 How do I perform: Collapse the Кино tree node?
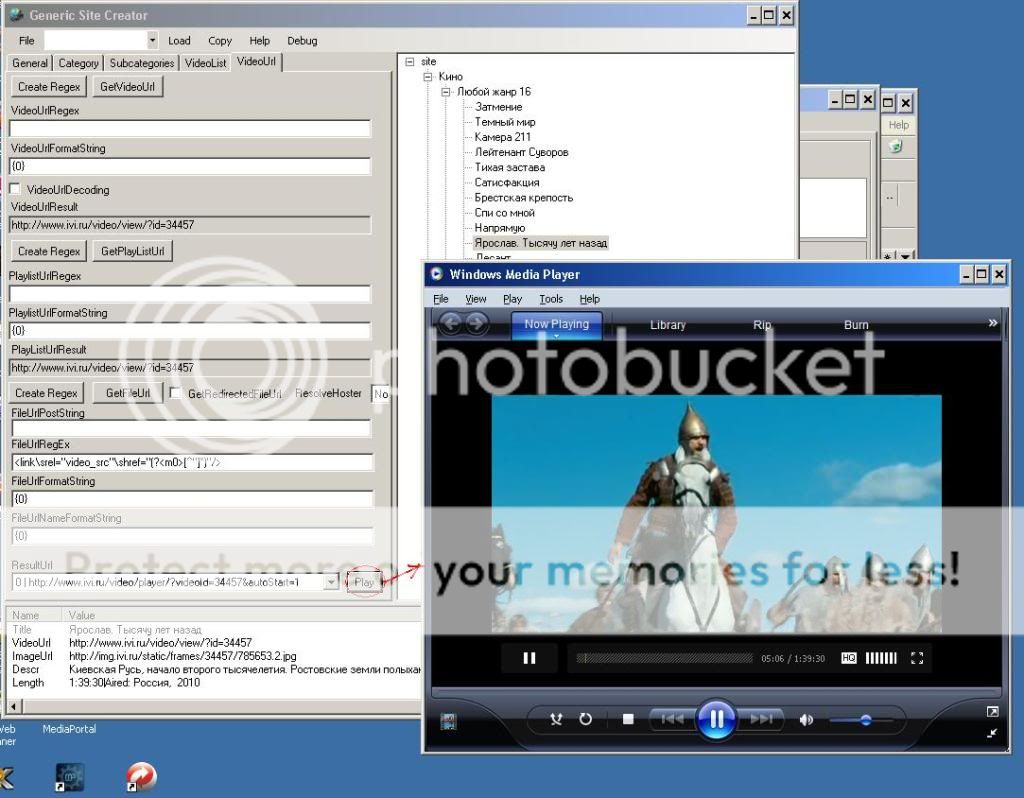coord(428,75)
